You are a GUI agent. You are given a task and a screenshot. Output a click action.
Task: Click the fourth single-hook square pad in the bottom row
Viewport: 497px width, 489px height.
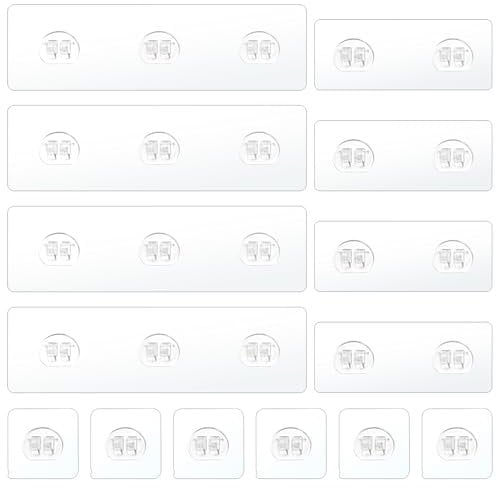pos(291,444)
